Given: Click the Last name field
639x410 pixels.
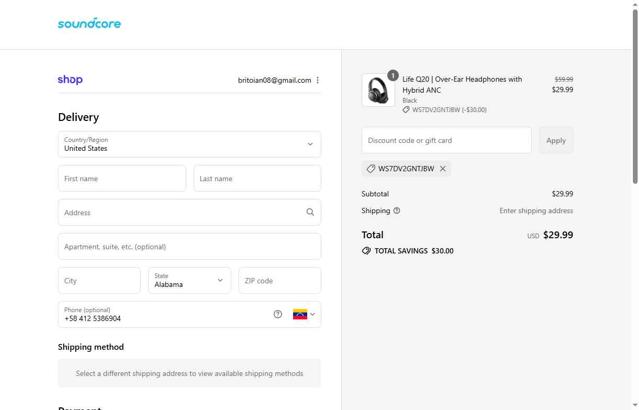Looking at the screenshot, I should tap(257, 179).
